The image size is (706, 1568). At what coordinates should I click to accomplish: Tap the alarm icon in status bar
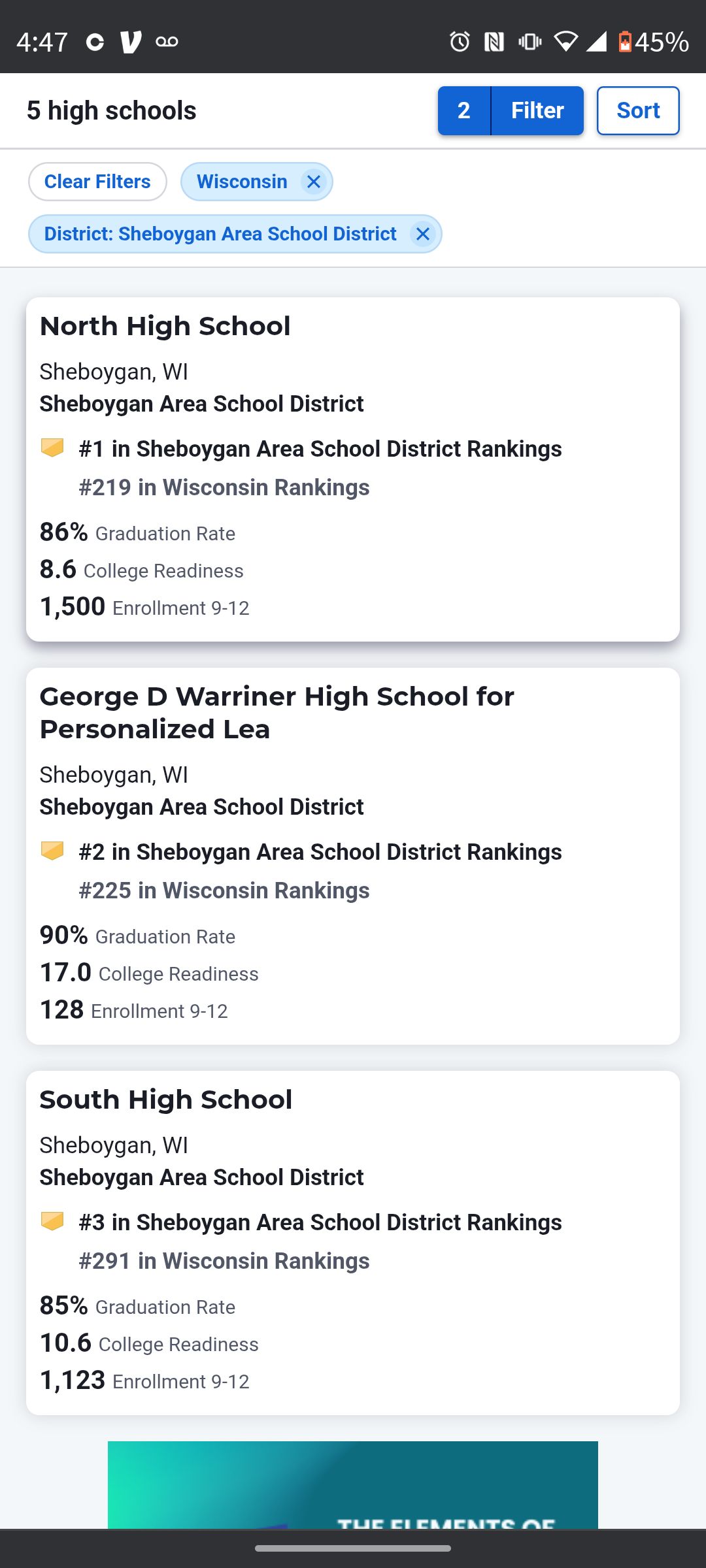(460, 42)
